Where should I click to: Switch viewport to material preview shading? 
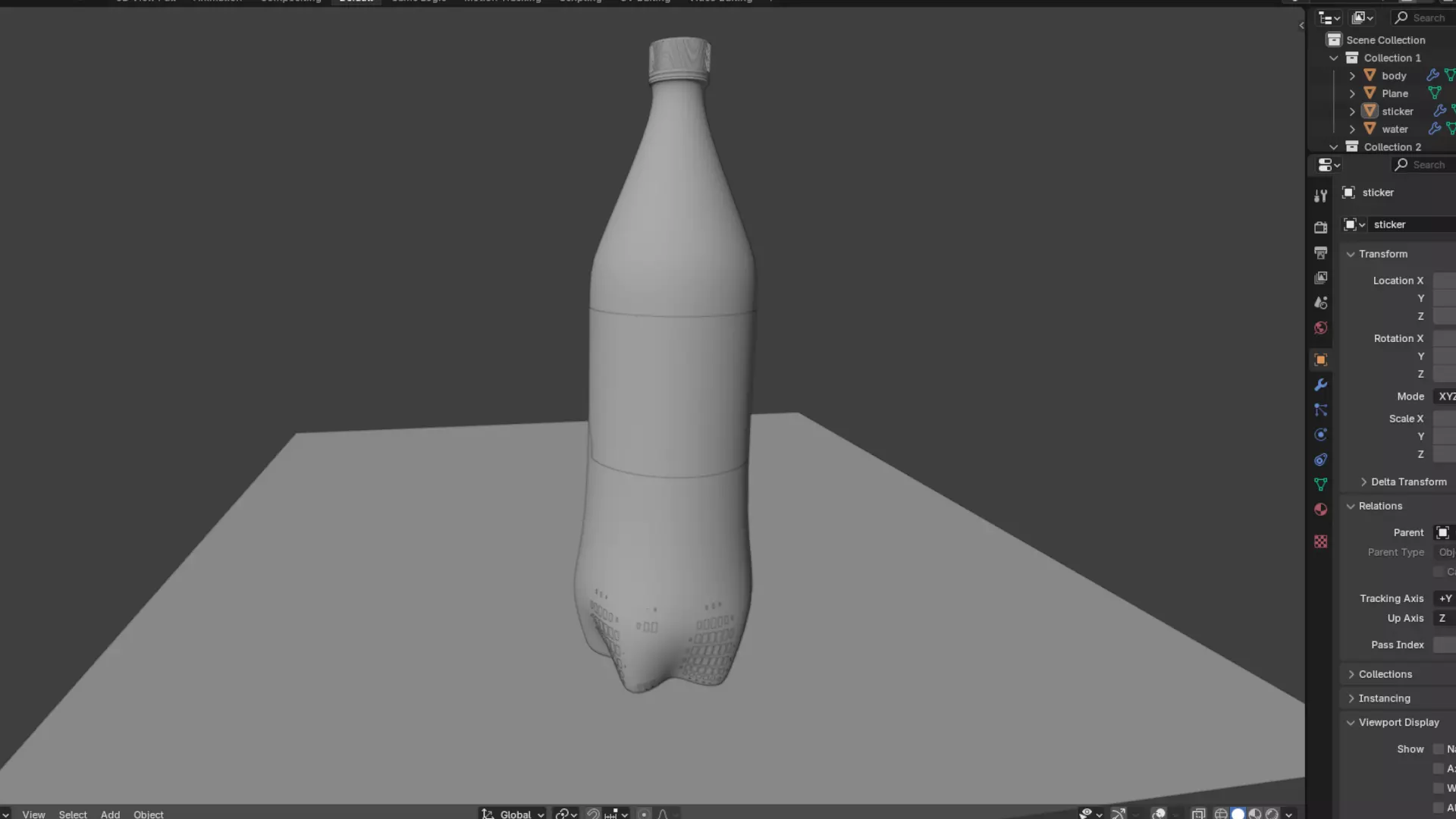(1255, 813)
